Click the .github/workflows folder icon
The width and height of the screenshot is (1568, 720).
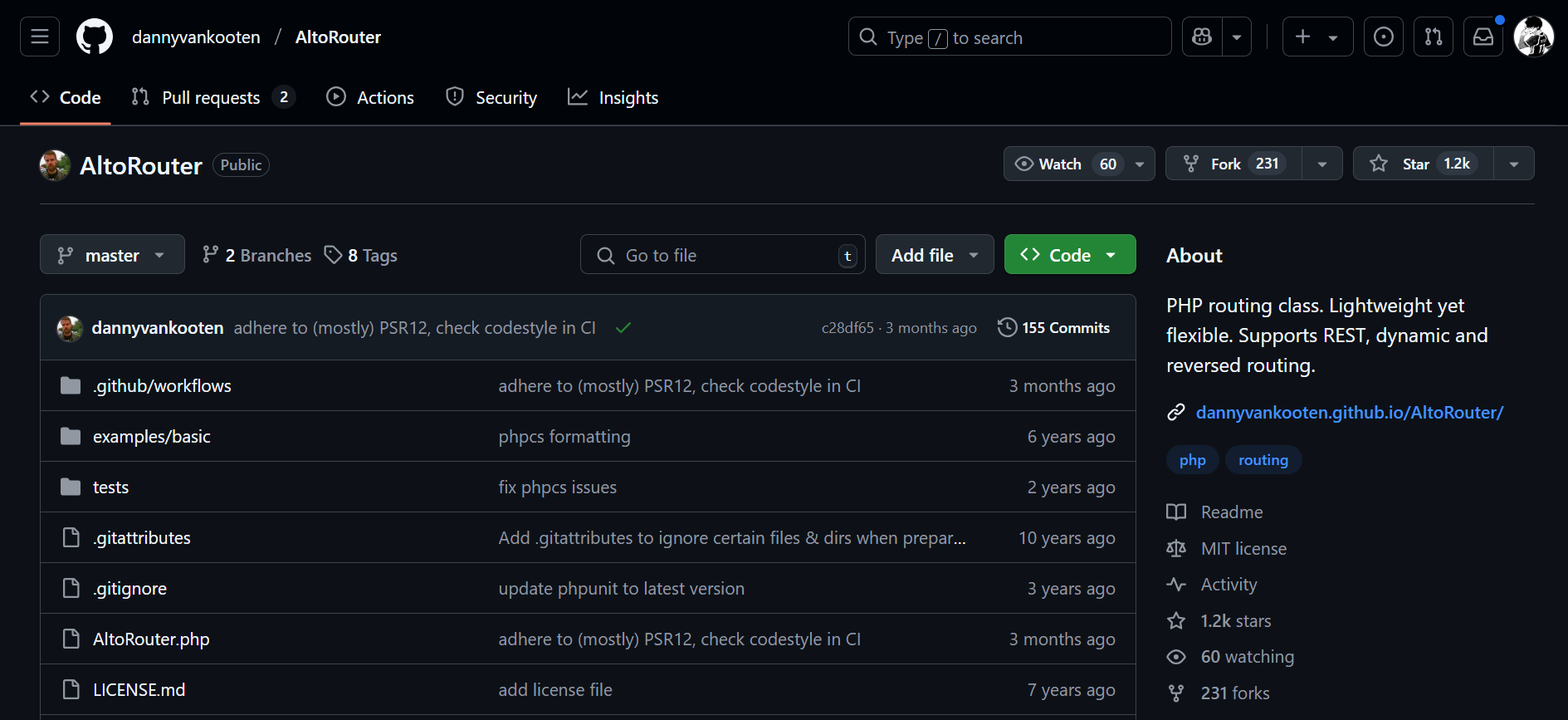71,385
